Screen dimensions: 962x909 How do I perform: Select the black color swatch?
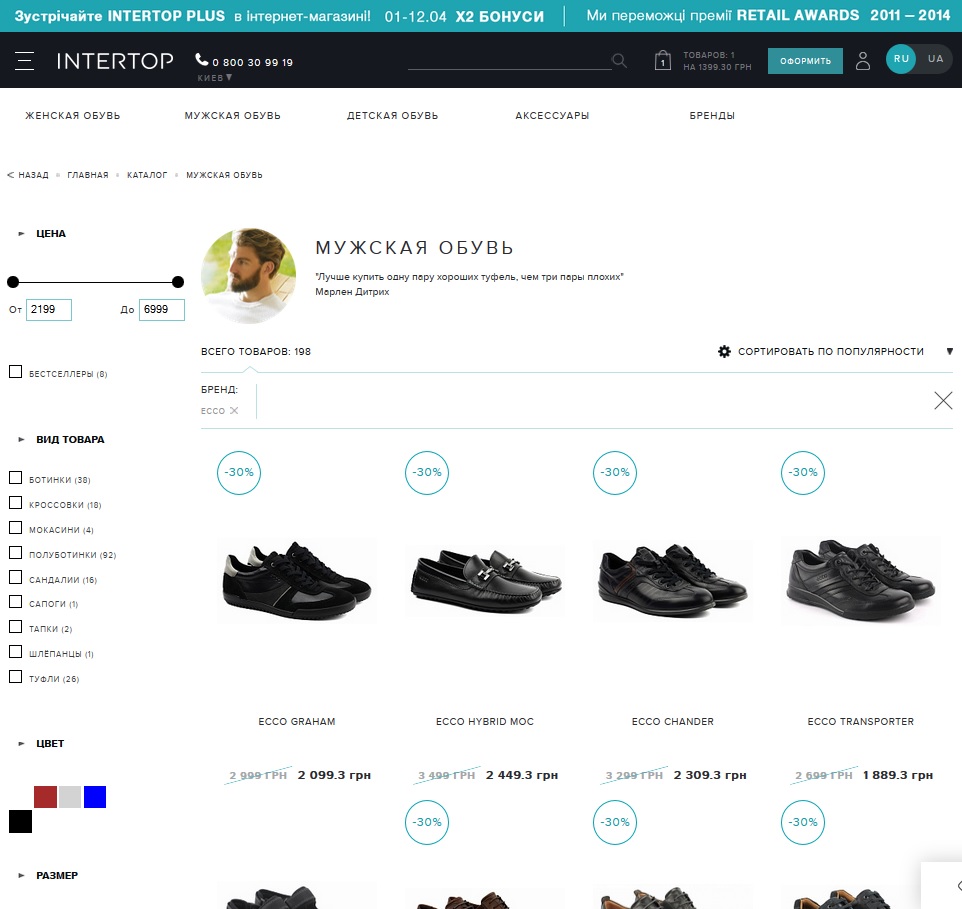(x=20, y=821)
